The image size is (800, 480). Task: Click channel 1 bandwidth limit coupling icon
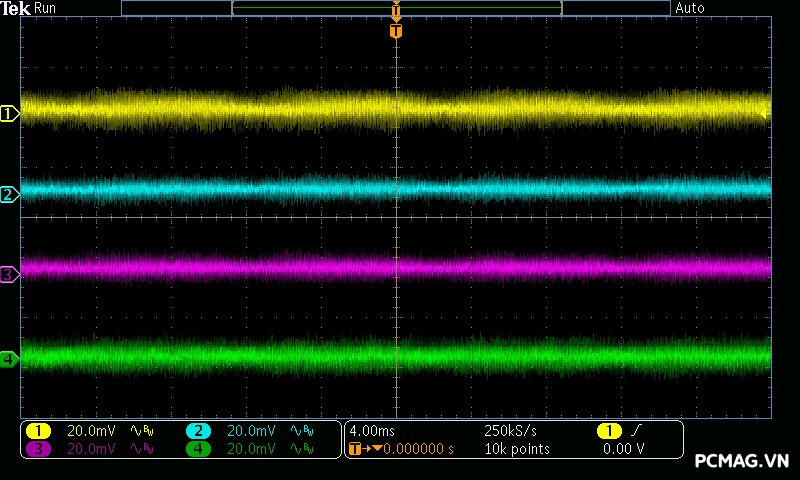click(x=141, y=431)
